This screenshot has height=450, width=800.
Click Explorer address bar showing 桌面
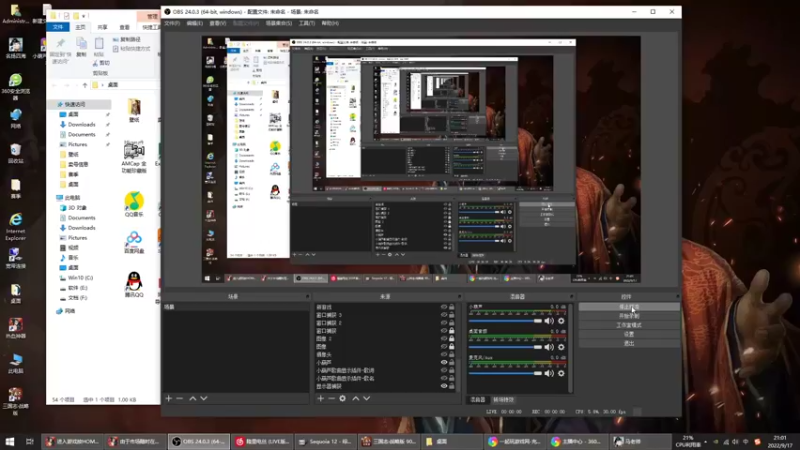125,85
